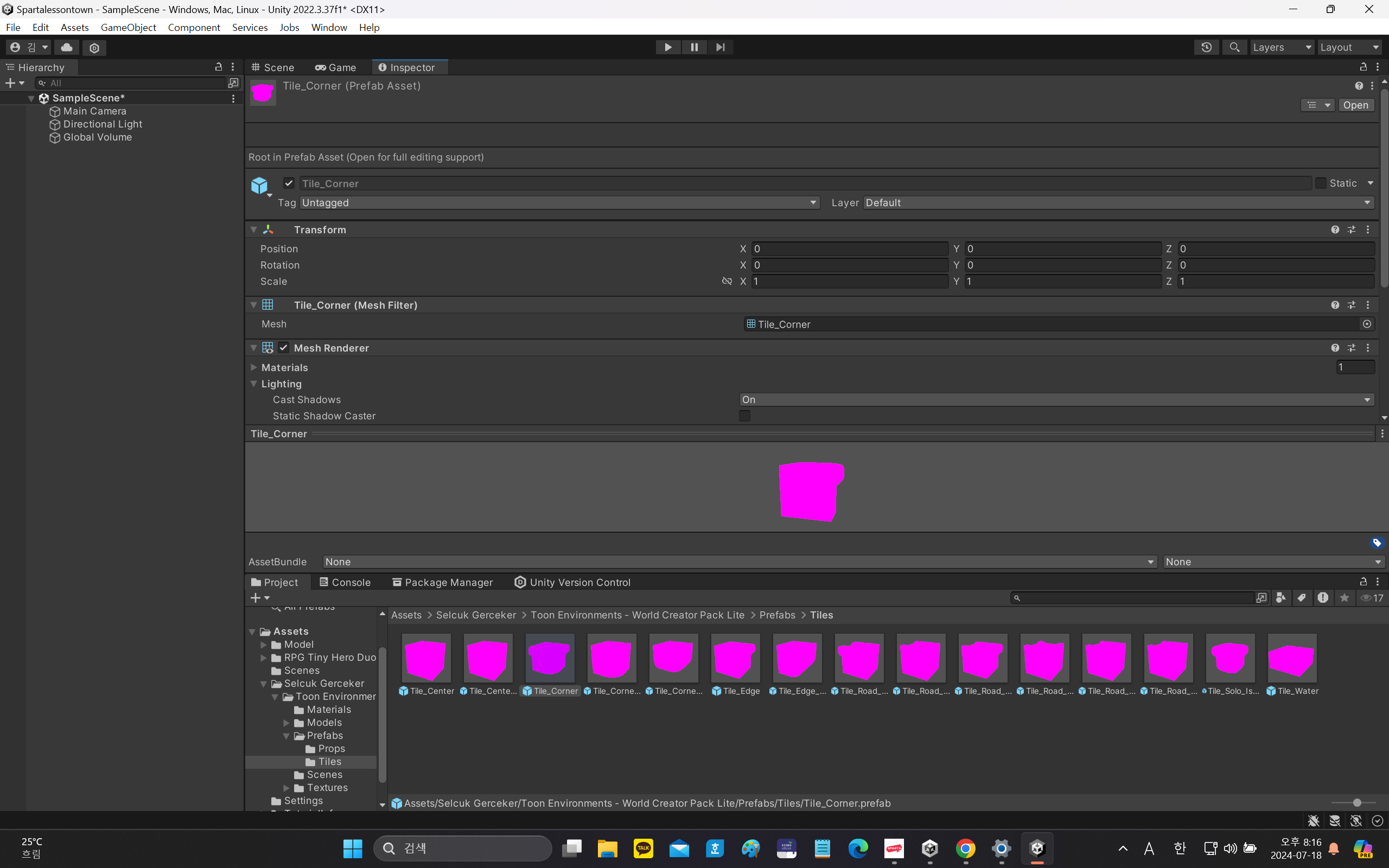Image resolution: width=1389 pixels, height=868 pixels.
Task: Click the Favorites star icon
Action: click(1344, 598)
